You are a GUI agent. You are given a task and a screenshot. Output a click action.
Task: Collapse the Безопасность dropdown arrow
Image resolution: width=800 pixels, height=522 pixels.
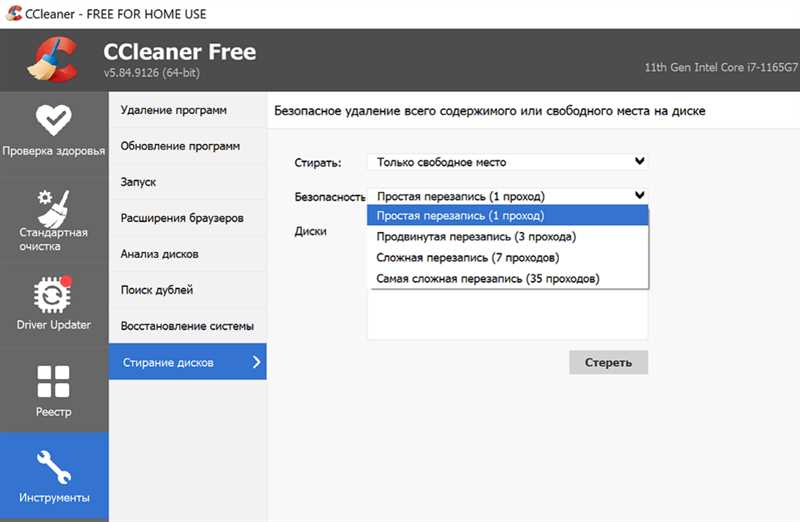(639, 195)
